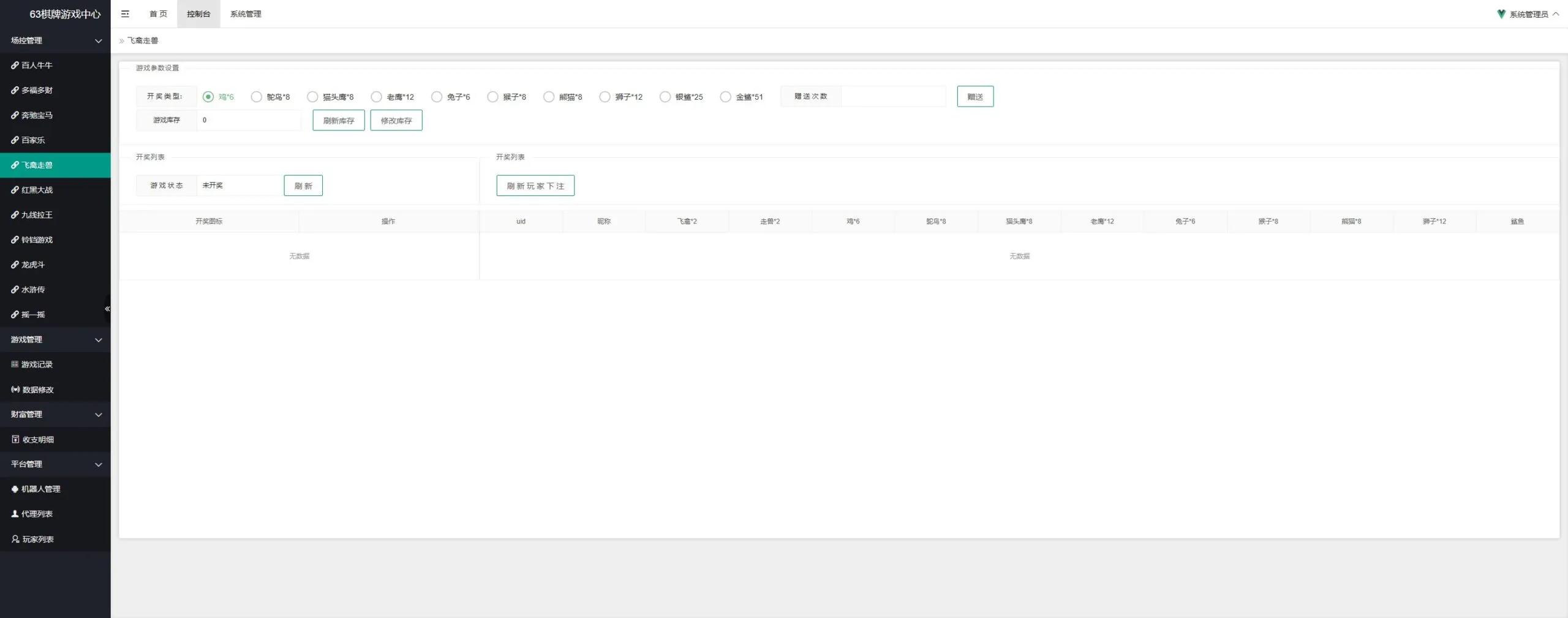Click the link icon next to 奔驰宝马
The width and height of the screenshot is (1568, 618).
point(15,115)
